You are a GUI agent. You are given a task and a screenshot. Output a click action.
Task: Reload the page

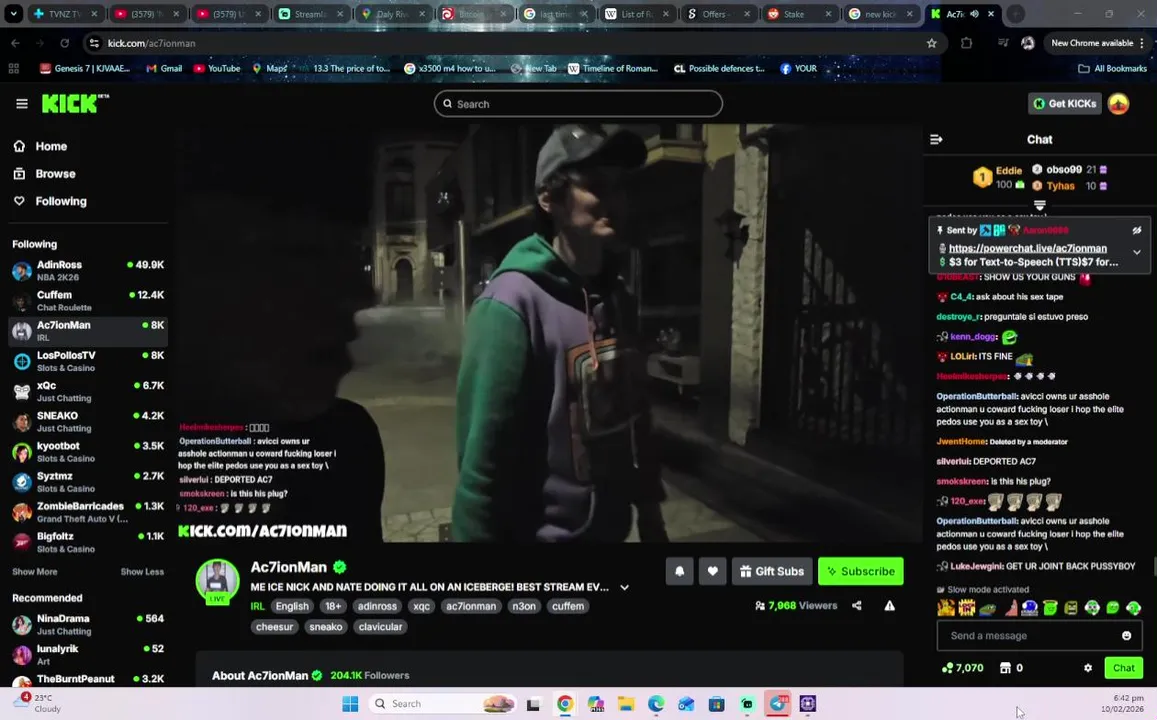coord(64,44)
